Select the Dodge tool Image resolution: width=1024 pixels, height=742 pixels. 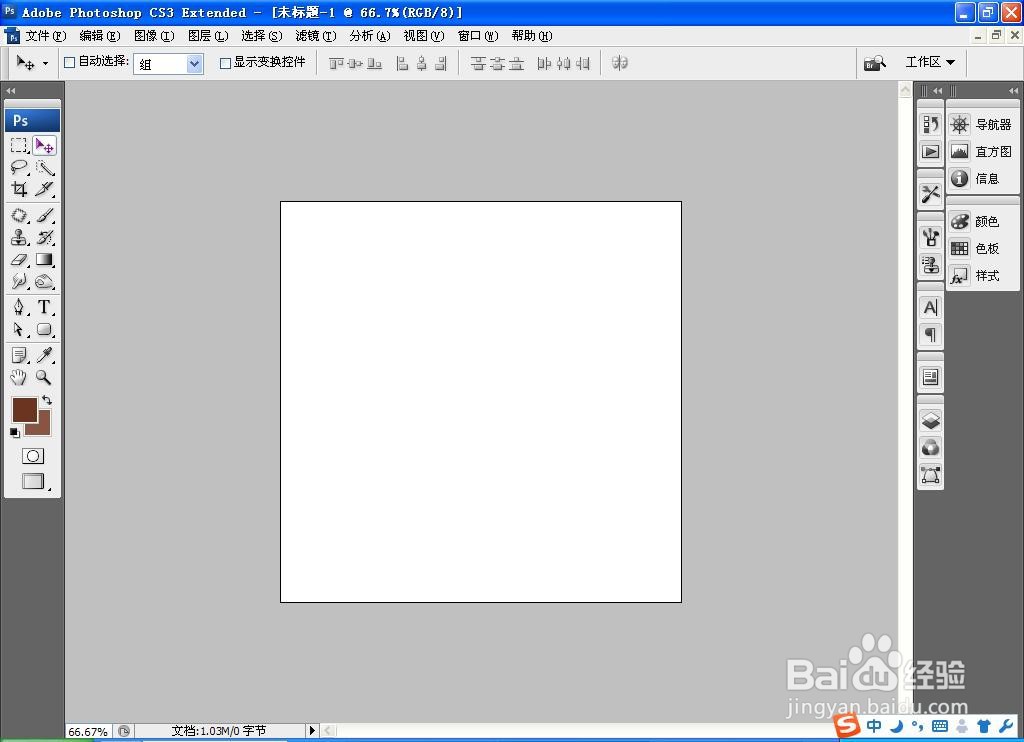coord(44,282)
